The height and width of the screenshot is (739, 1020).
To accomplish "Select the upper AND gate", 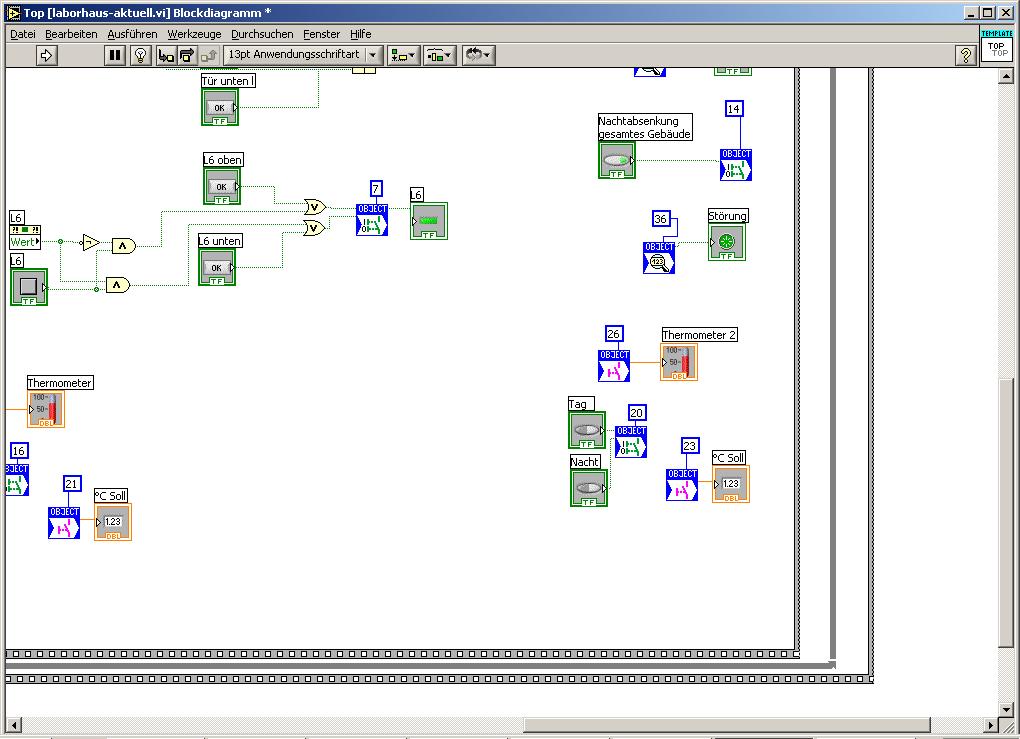I will coord(124,246).
